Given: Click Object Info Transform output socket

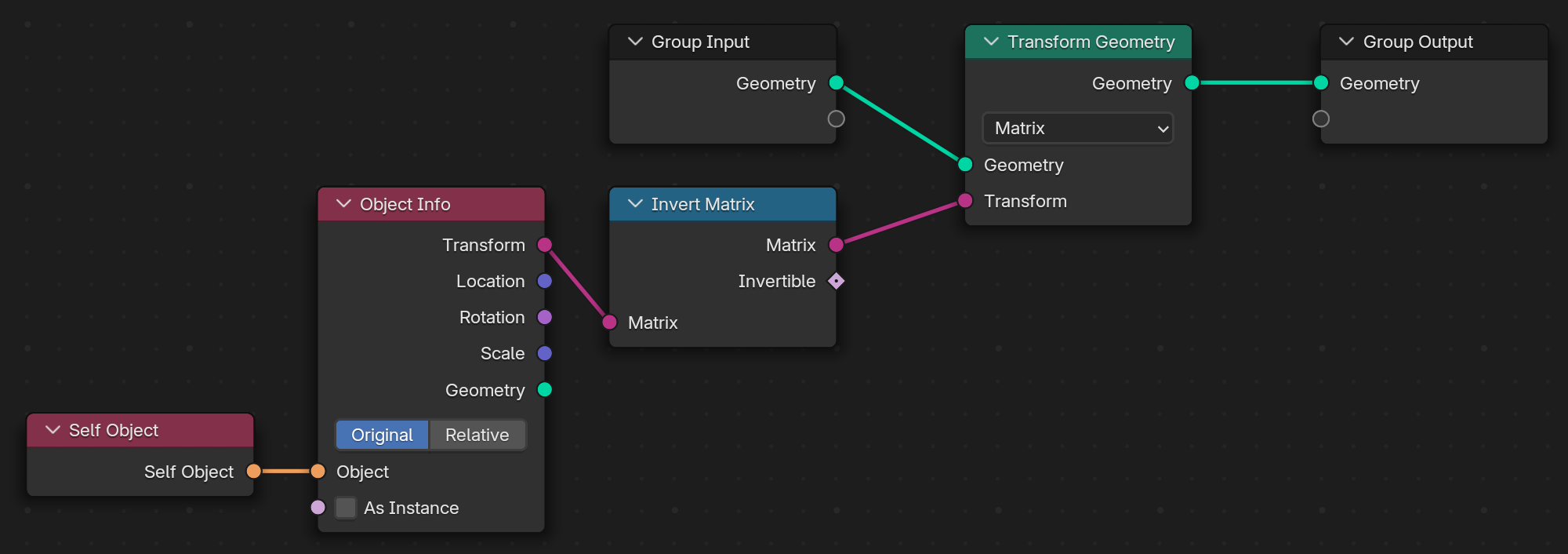Looking at the screenshot, I should (x=545, y=245).
